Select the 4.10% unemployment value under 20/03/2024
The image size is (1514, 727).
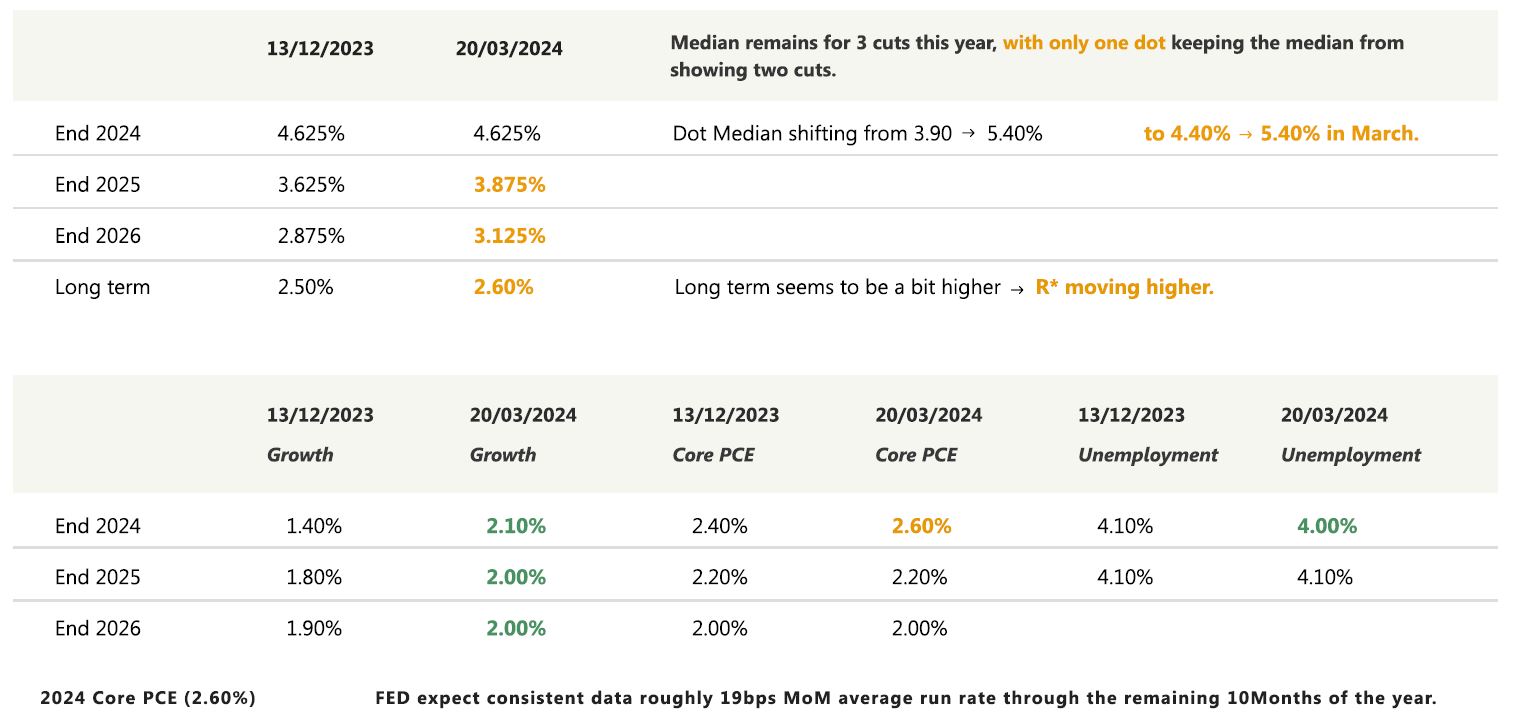1324,577
